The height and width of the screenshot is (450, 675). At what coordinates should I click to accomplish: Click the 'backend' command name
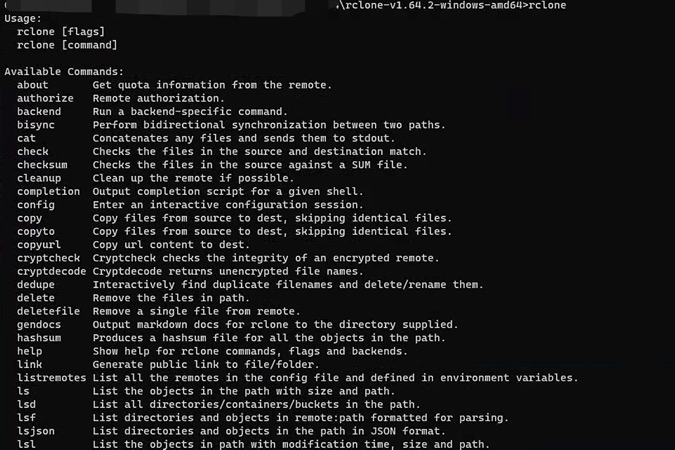[x=39, y=112]
